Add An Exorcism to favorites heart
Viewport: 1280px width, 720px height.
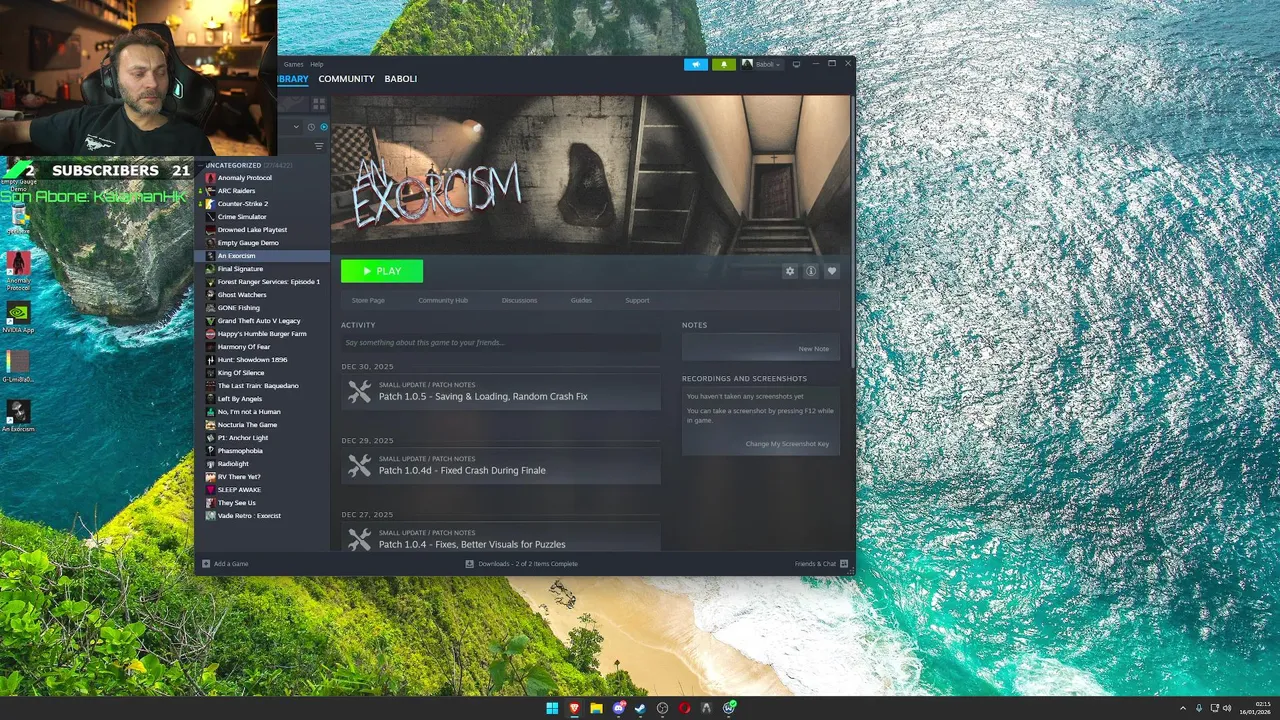click(832, 271)
